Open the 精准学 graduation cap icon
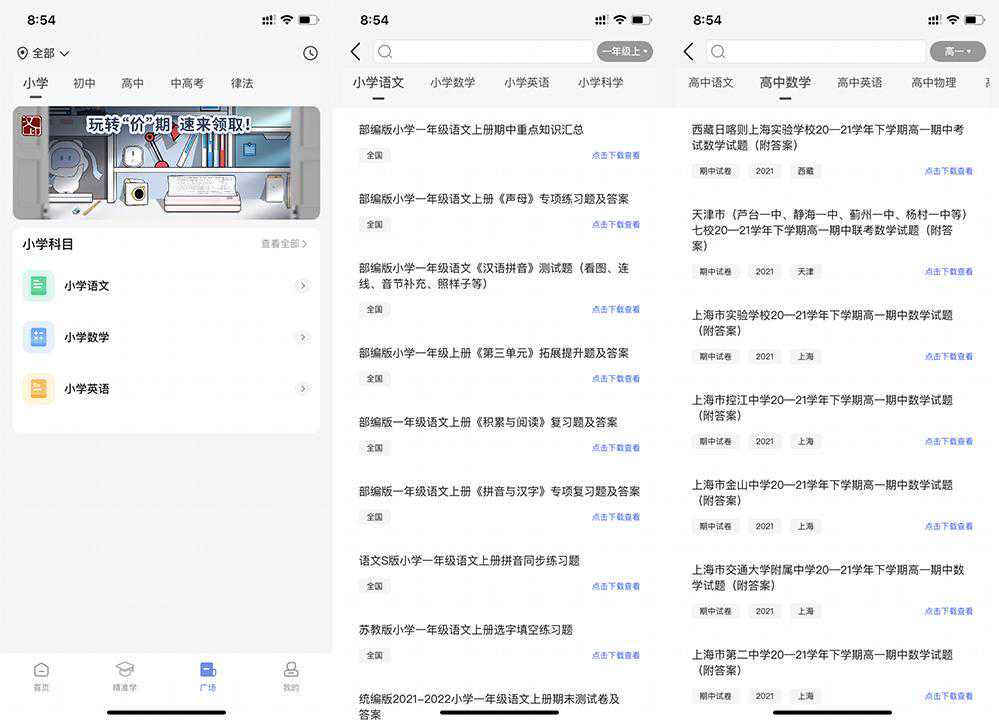This screenshot has width=999, height=721. point(125,670)
